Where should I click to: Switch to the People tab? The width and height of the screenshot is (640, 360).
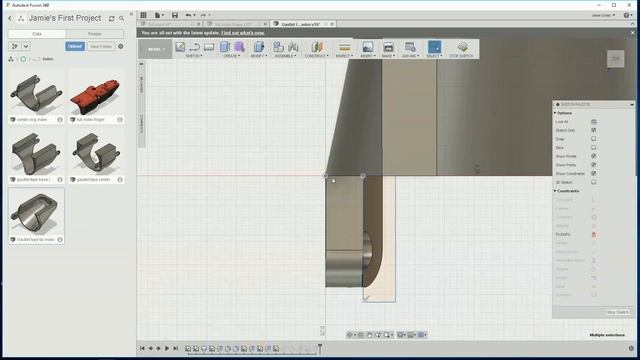95,34
